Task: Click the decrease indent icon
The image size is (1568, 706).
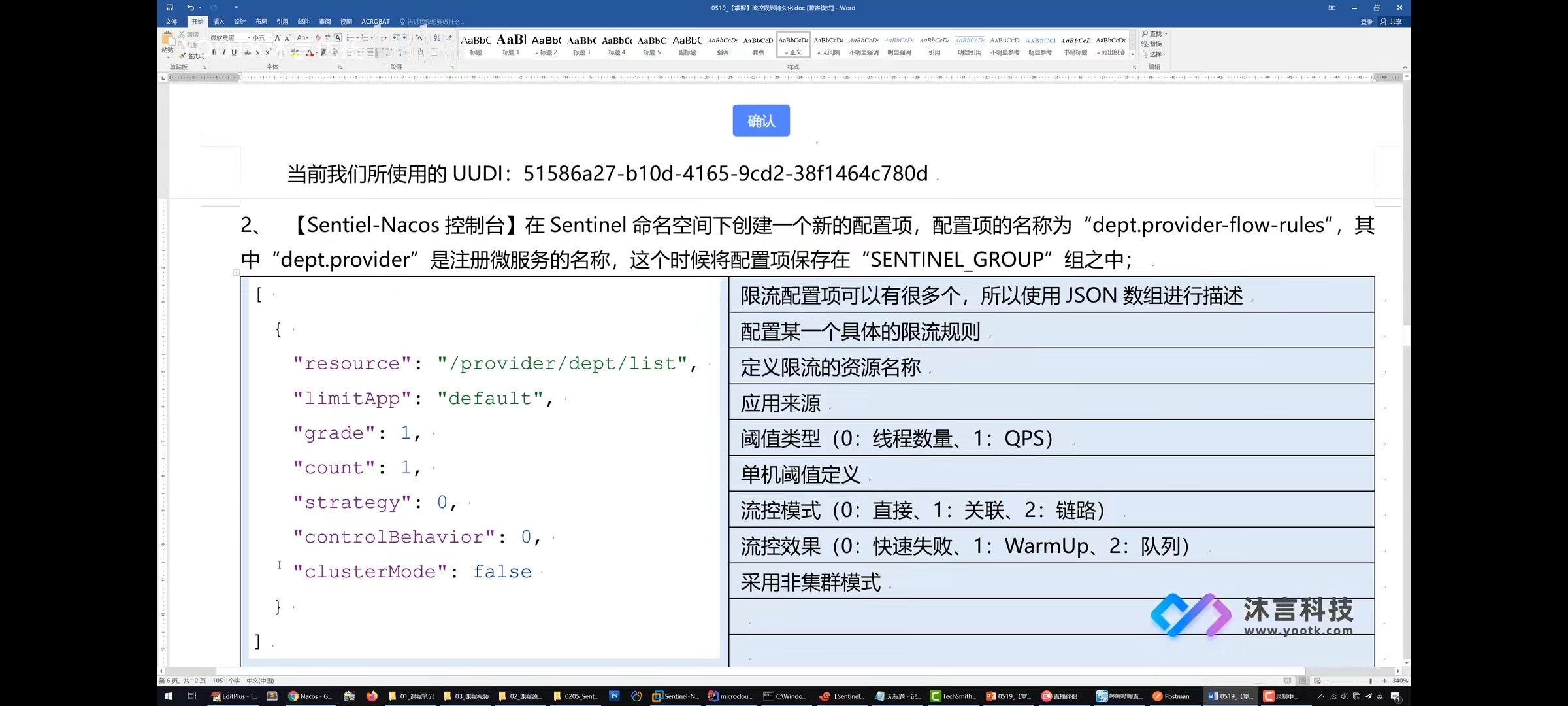Action: pyautogui.click(x=396, y=38)
